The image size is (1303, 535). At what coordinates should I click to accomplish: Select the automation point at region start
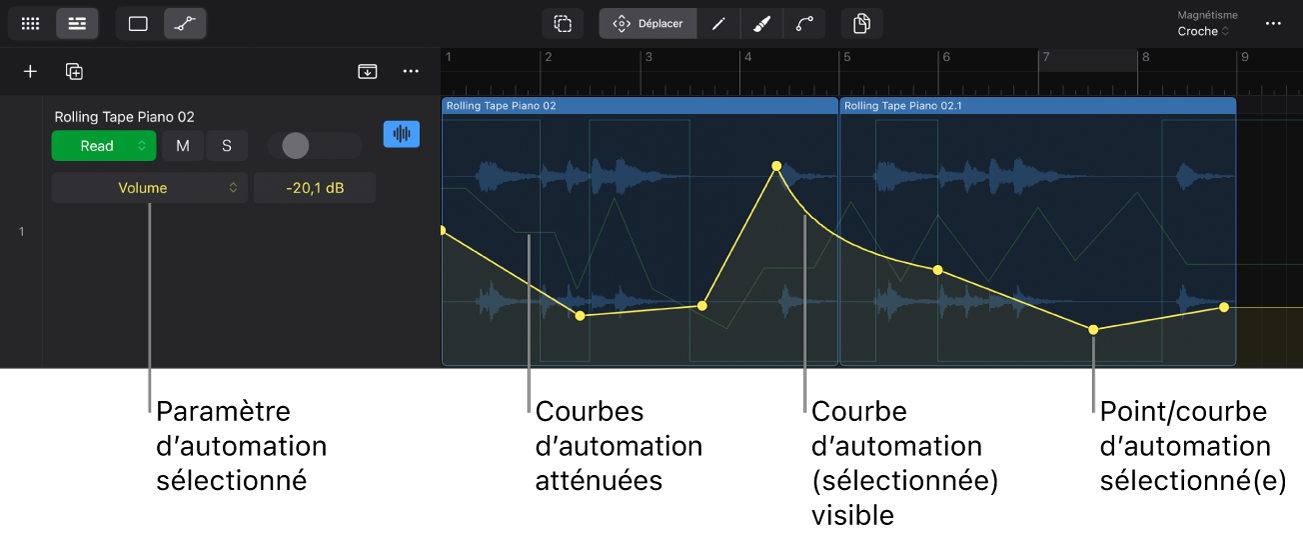[443, 231]
